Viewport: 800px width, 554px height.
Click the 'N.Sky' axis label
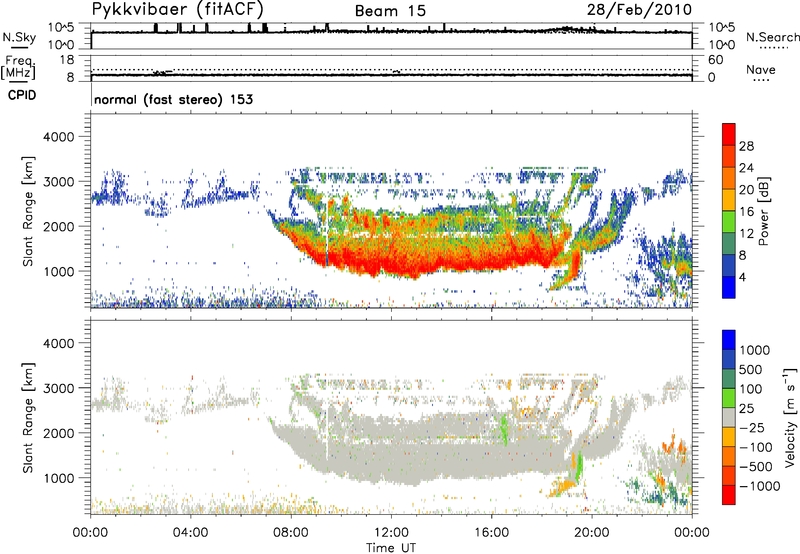point(19,37)
